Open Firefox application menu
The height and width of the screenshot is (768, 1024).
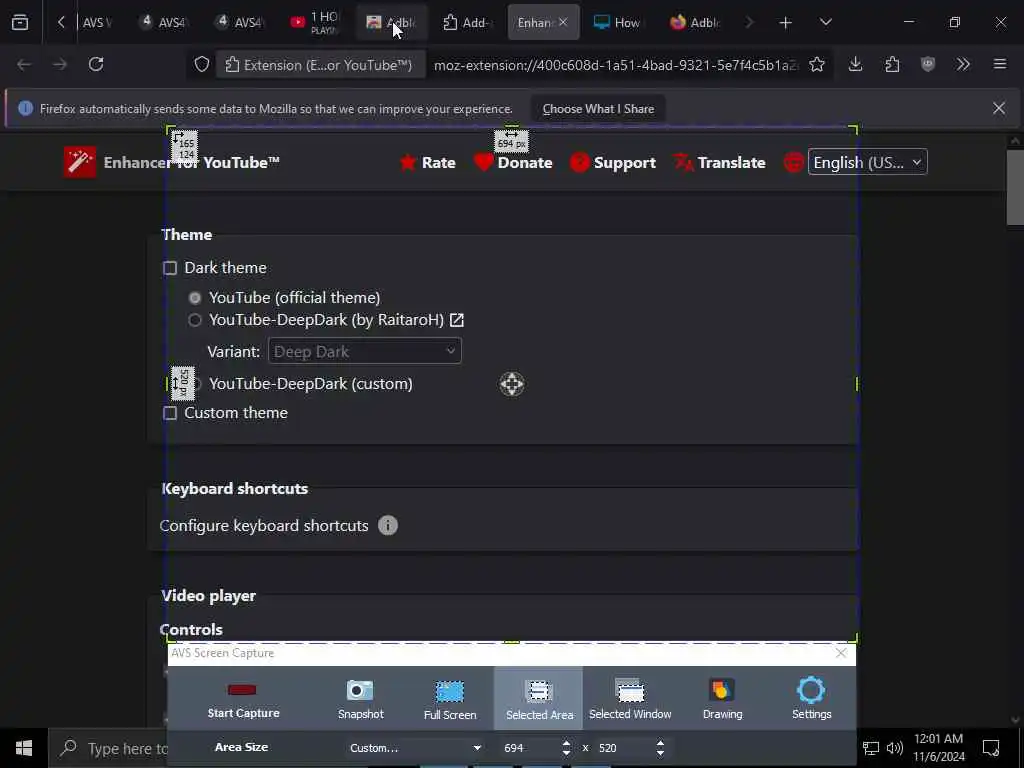(x=999, y=64)
